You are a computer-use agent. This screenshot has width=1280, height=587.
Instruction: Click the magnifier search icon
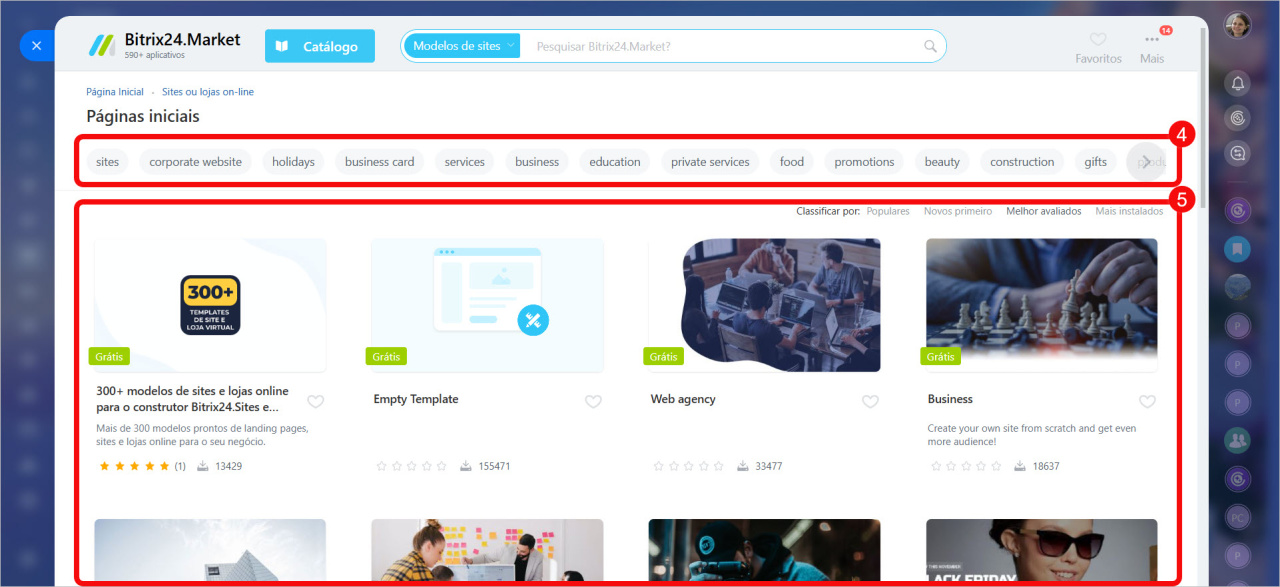click(x=931, y=46)
